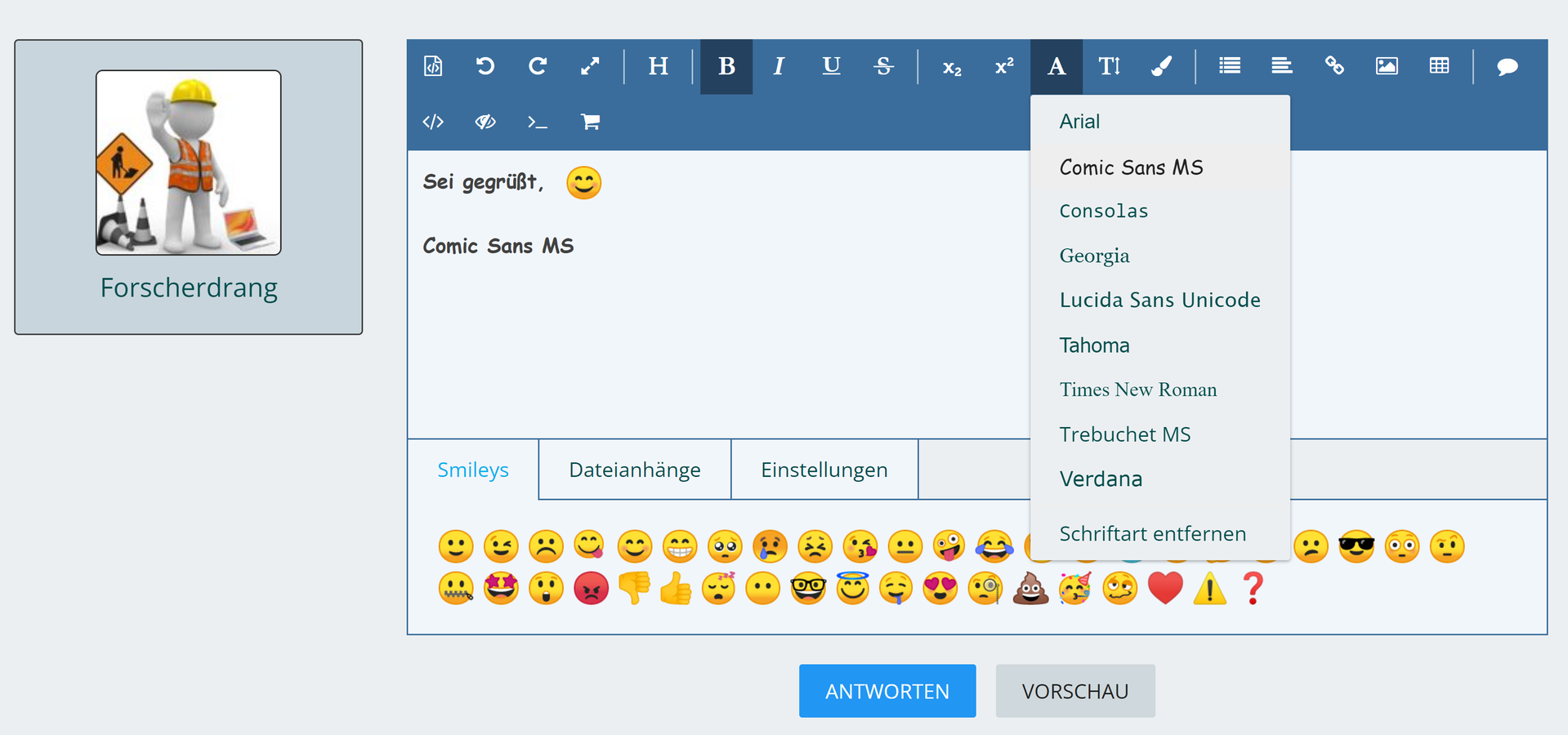The width and height of the screenshot is (1568, 735).
Task: Toggle italic text formatting
Action: [x=779, y=66]
